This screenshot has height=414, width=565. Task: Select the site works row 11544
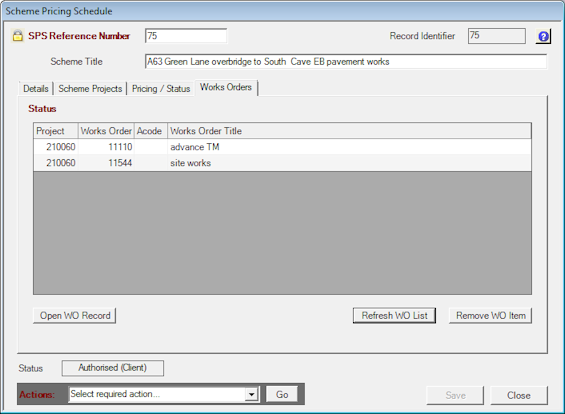click(282, 163)
